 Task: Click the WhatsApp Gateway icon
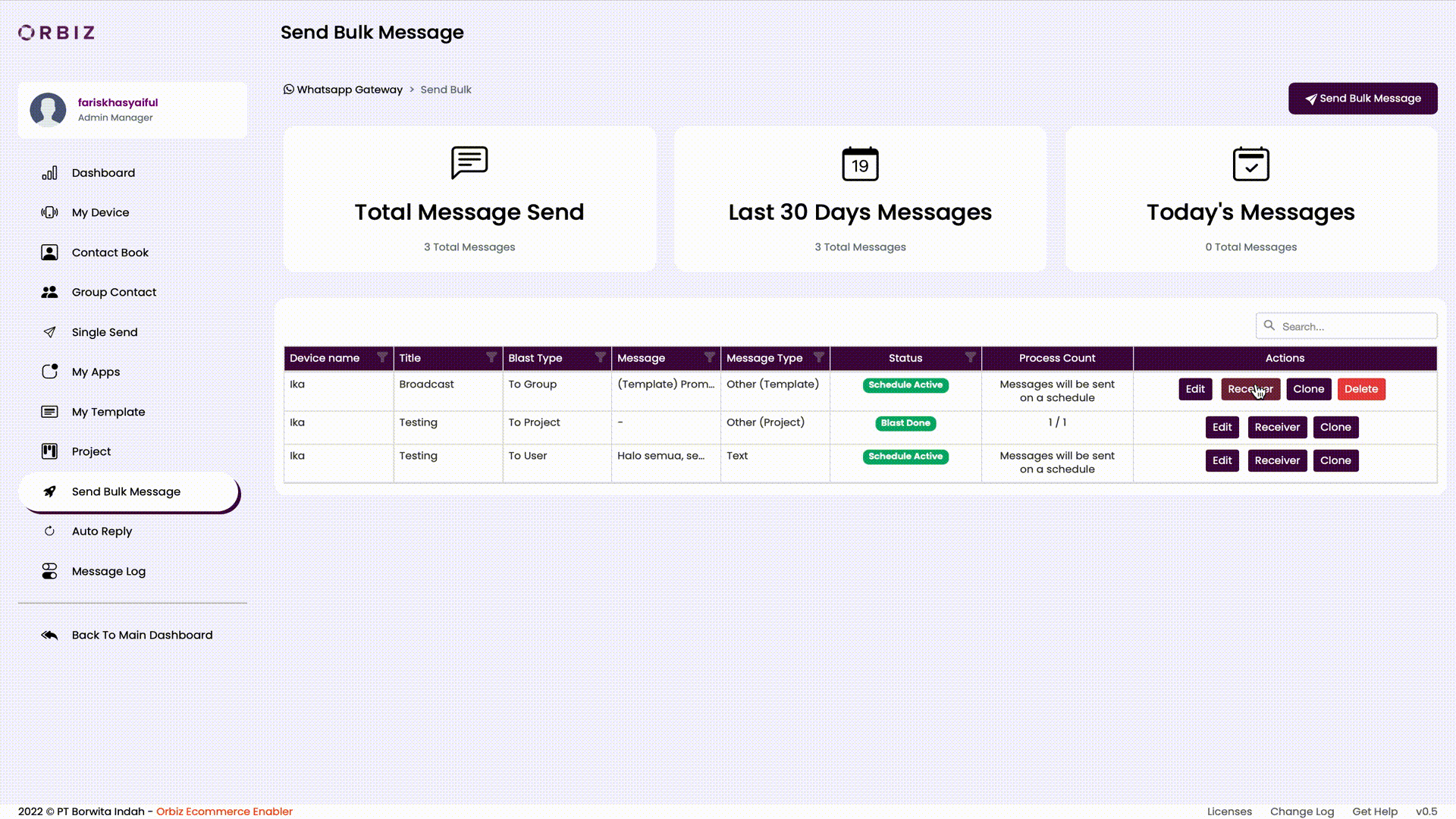[288, 89]
